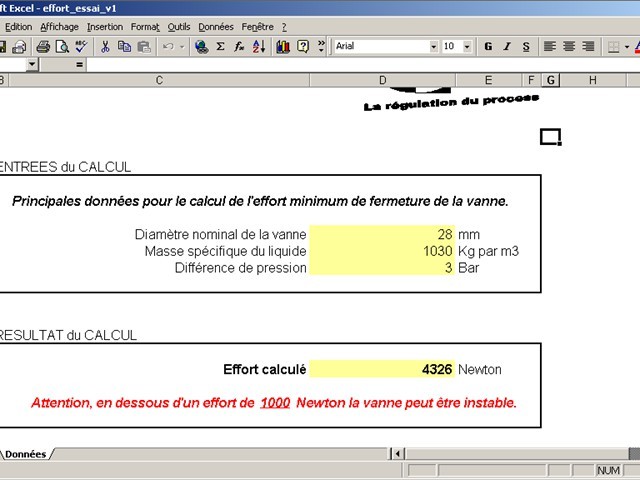Toggle bold formatting with the G button
640x480 pixels.
(x=488, y=47)
